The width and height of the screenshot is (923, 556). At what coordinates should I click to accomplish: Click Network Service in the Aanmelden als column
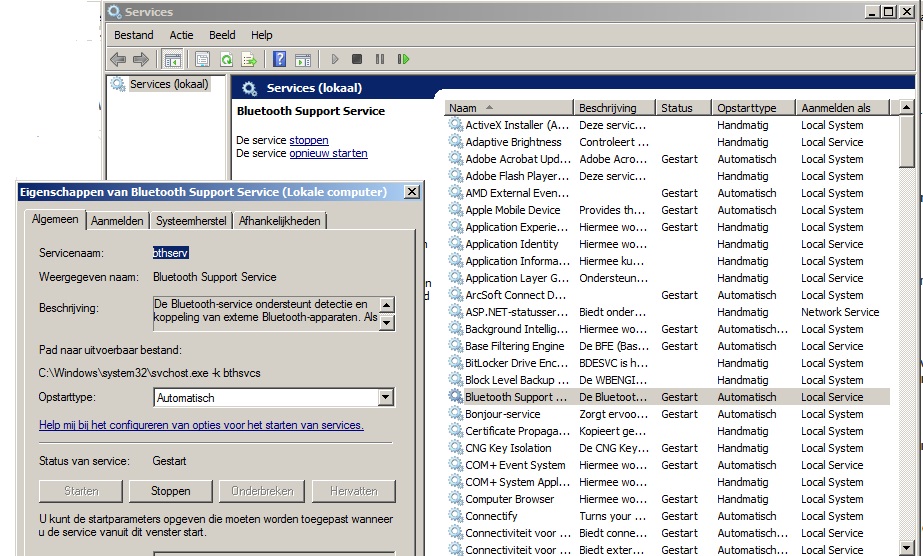tap(840, 312)
